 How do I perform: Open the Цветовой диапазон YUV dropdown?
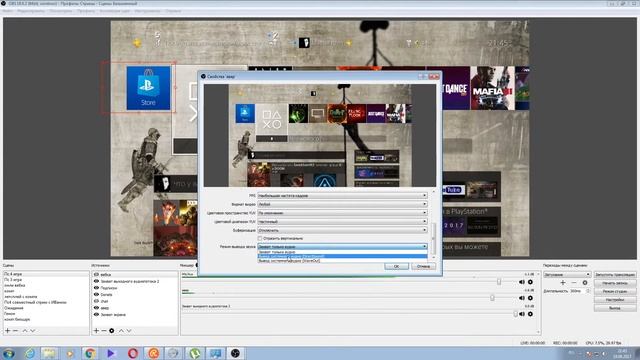pos(342,221)
